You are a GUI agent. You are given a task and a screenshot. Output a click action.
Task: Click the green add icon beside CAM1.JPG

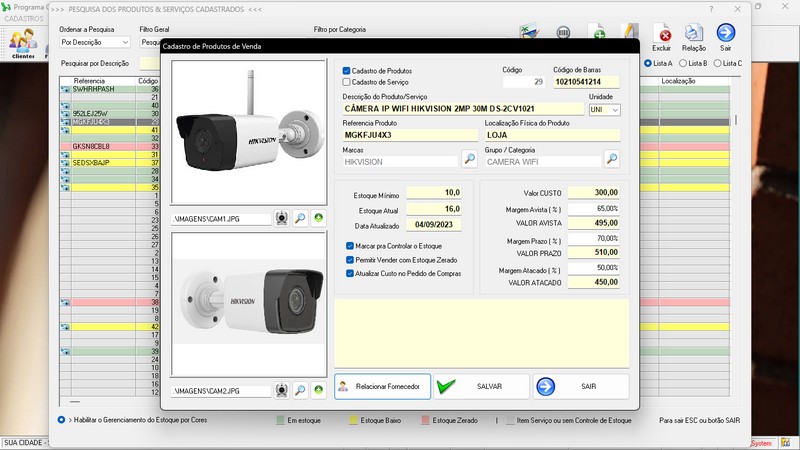point(318,217)
